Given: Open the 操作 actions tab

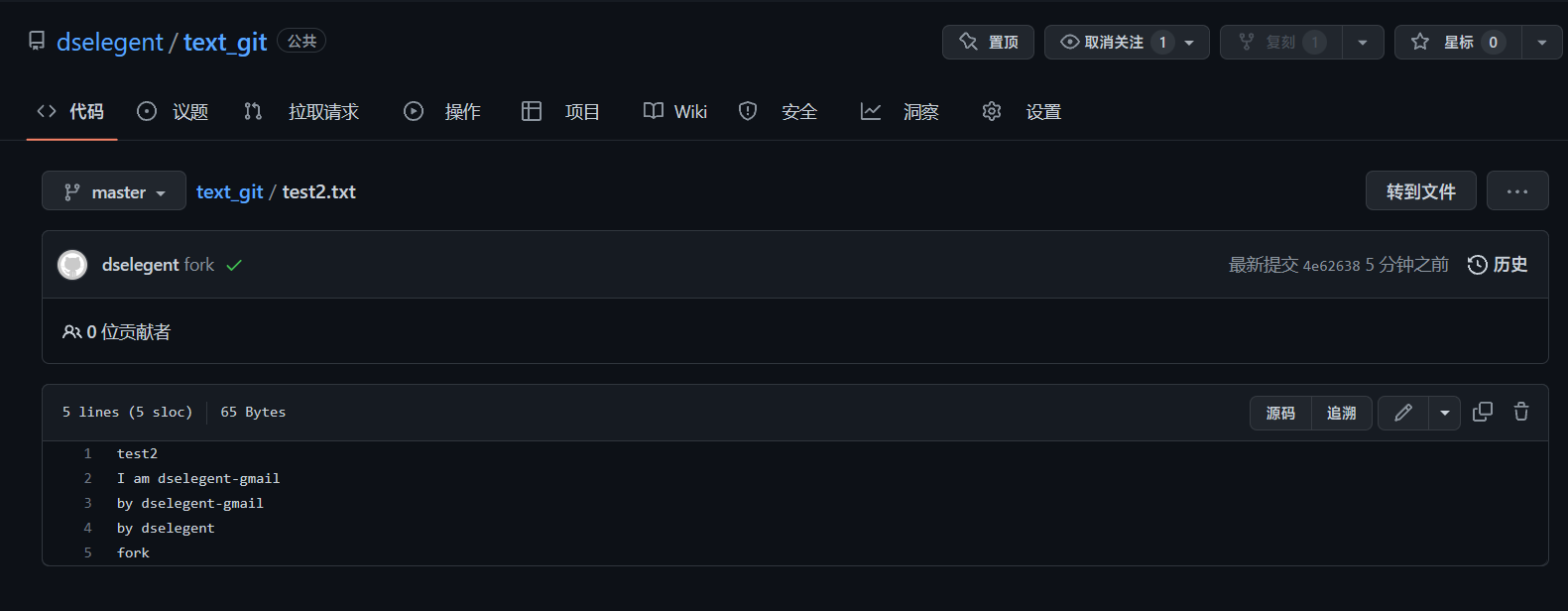Looking at the screenshot, I should (442, 111).
